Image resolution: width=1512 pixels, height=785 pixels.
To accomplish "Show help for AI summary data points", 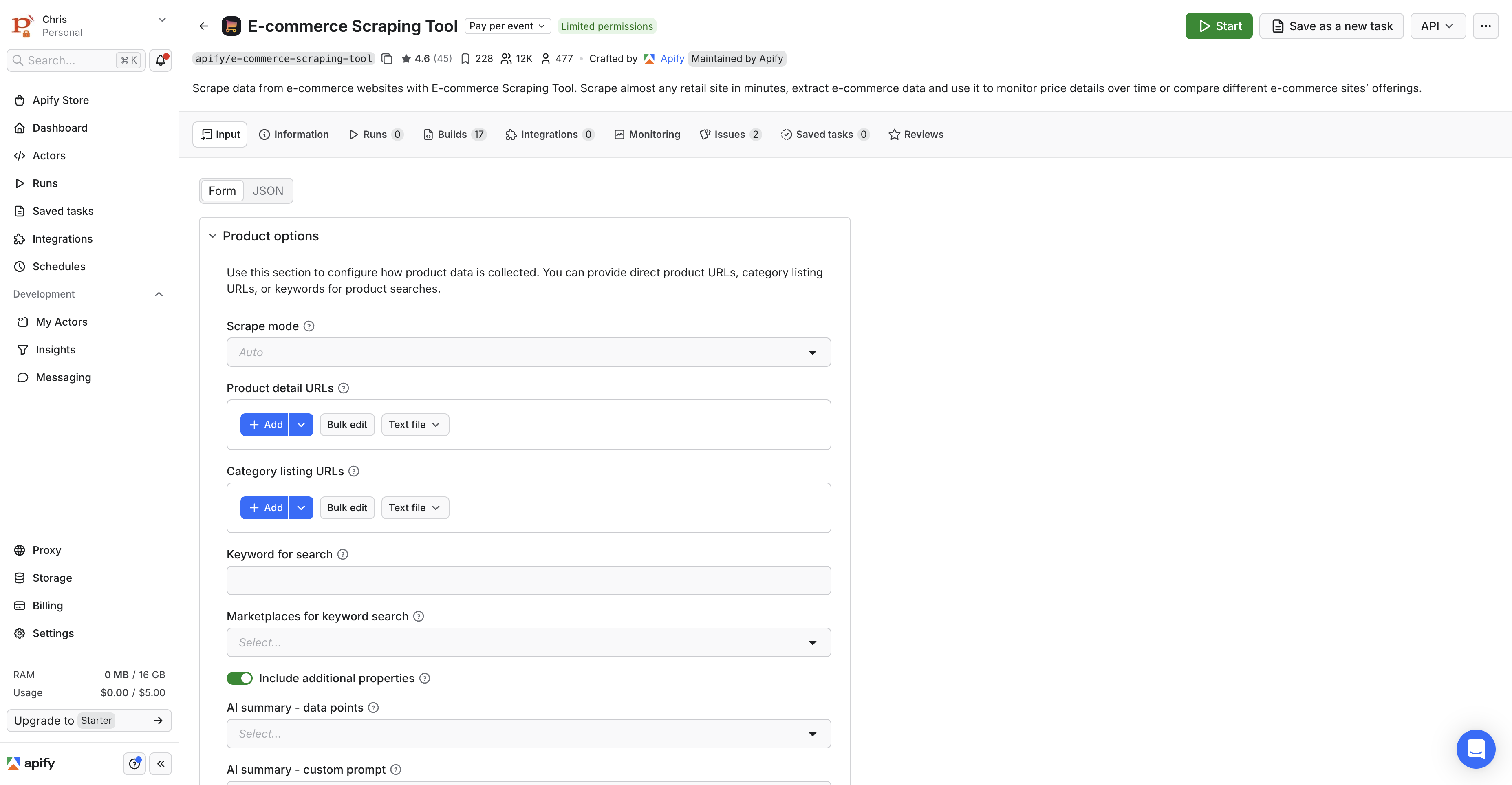I will pyautogui.click(x=373, y=708).
